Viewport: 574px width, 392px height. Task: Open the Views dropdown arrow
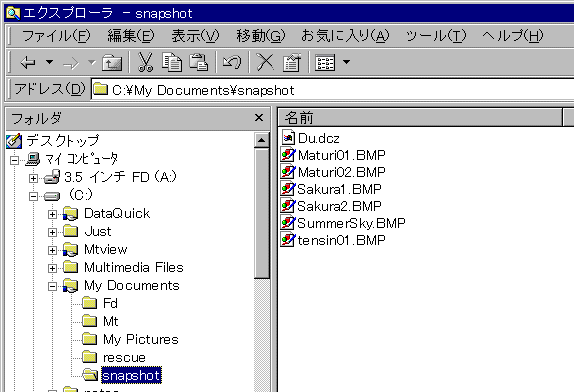[346, 62]
